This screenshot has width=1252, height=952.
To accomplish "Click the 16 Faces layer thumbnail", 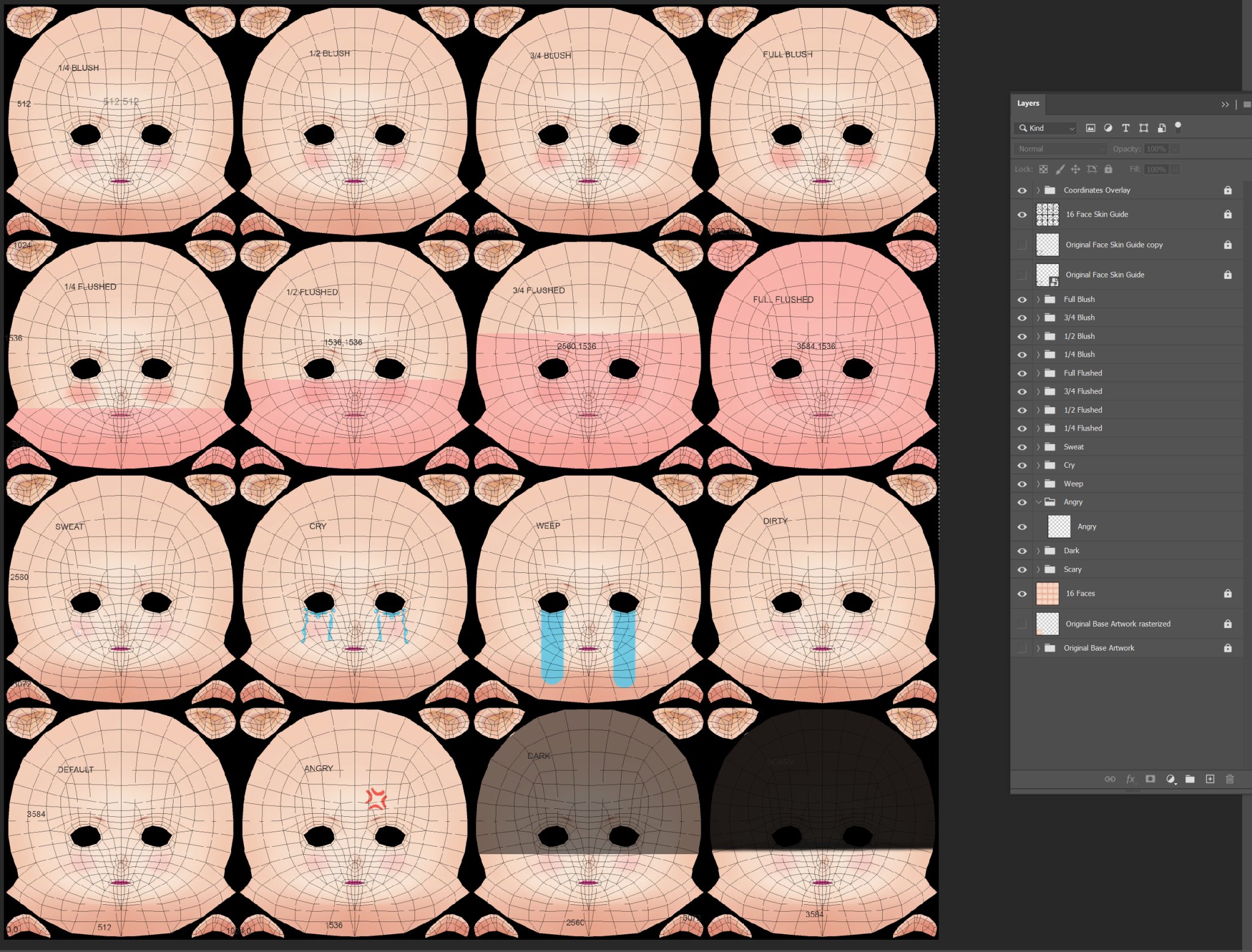I will (1047, 593).
